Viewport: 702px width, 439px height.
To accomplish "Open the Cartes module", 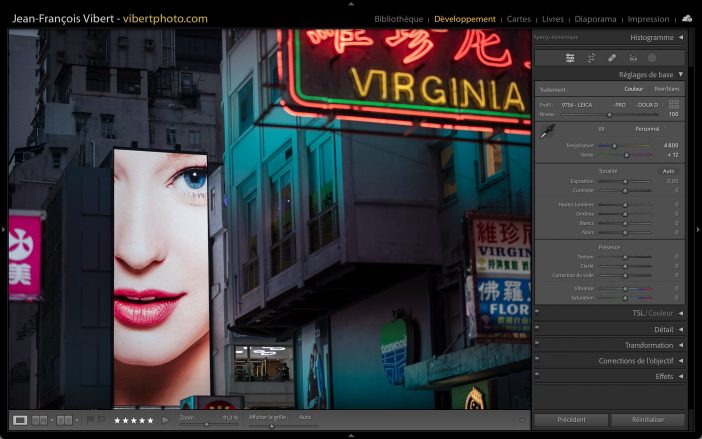I will coord(519,19).
